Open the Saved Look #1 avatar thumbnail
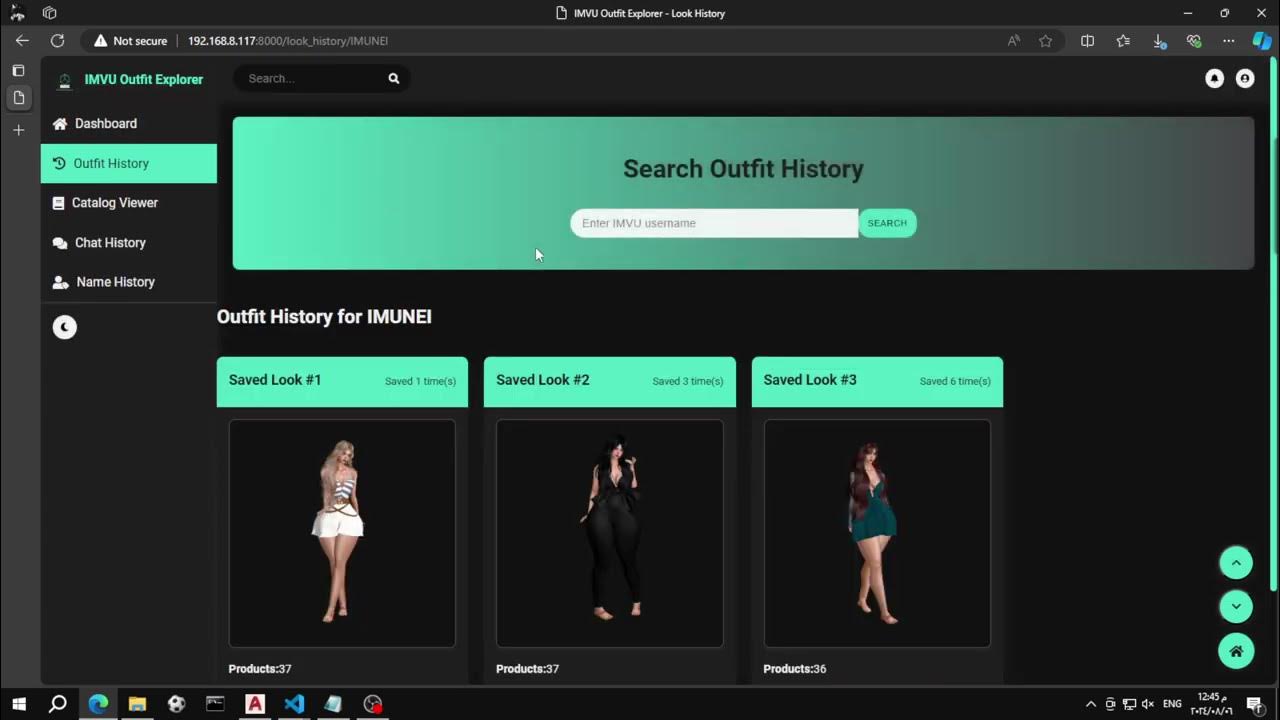This screenshot has width=1280, height=720. [342, 533]
